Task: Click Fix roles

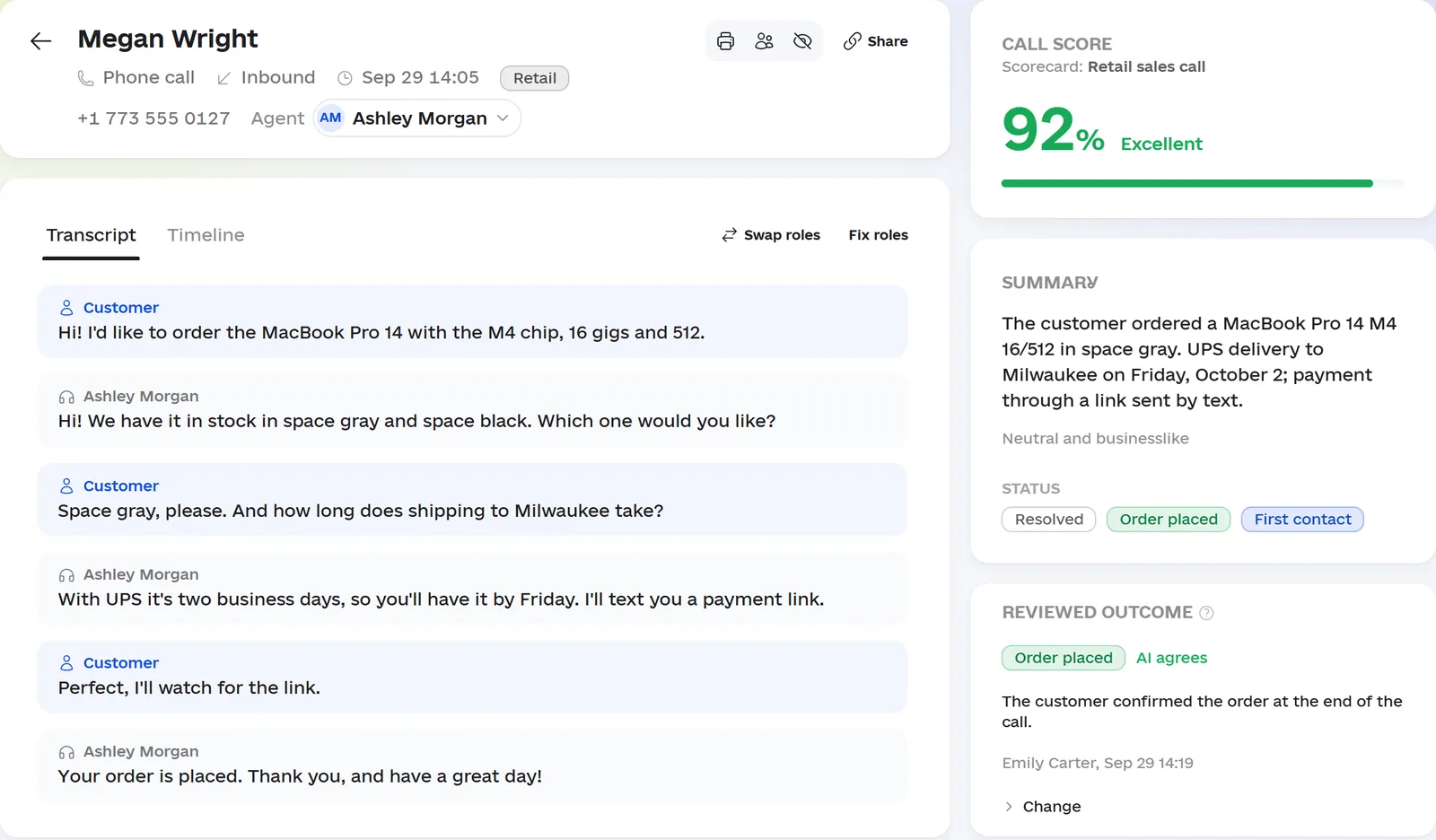Action: (878, 235)
